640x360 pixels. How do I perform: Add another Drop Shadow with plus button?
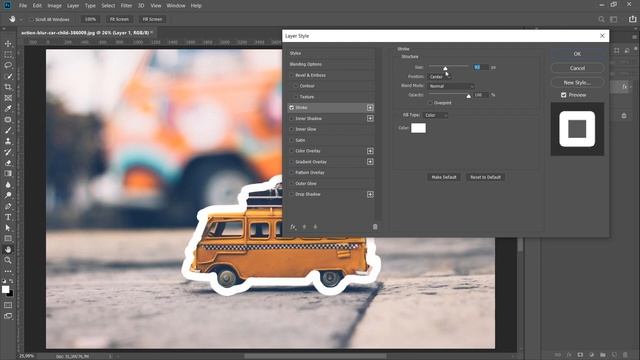370,194
